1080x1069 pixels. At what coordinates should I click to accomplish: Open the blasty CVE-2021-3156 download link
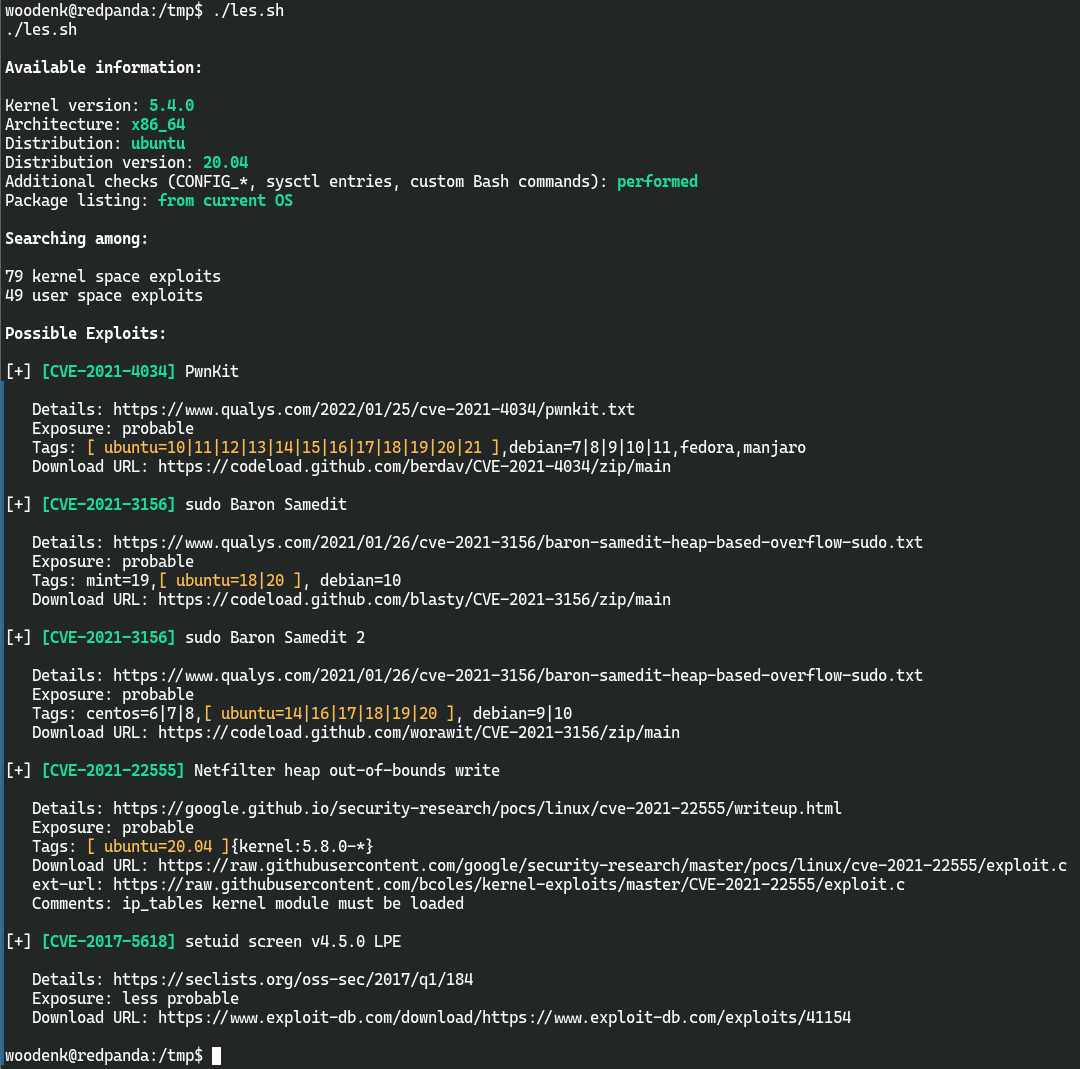tap(414, 600)
